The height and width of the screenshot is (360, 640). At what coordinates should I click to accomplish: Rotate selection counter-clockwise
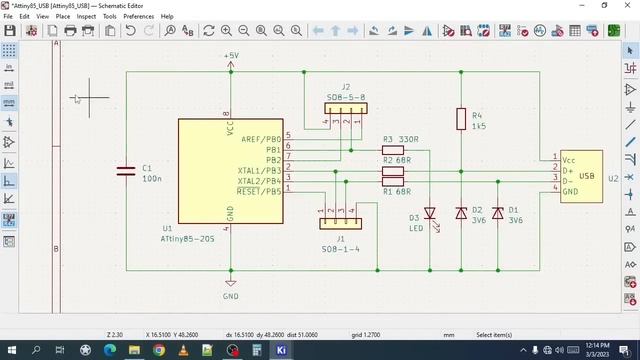[374, 31]
